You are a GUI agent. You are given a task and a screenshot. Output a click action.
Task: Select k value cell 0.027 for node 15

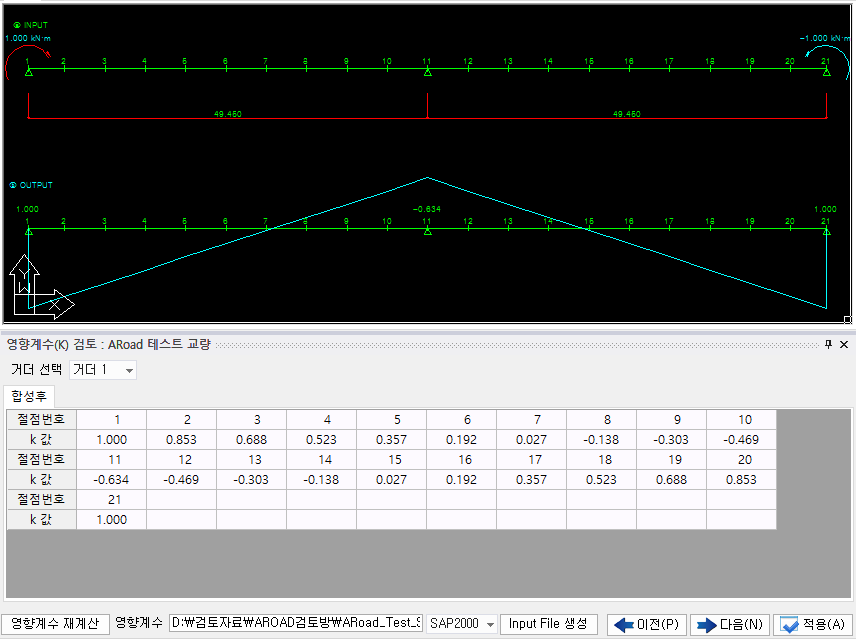point(391,480)
